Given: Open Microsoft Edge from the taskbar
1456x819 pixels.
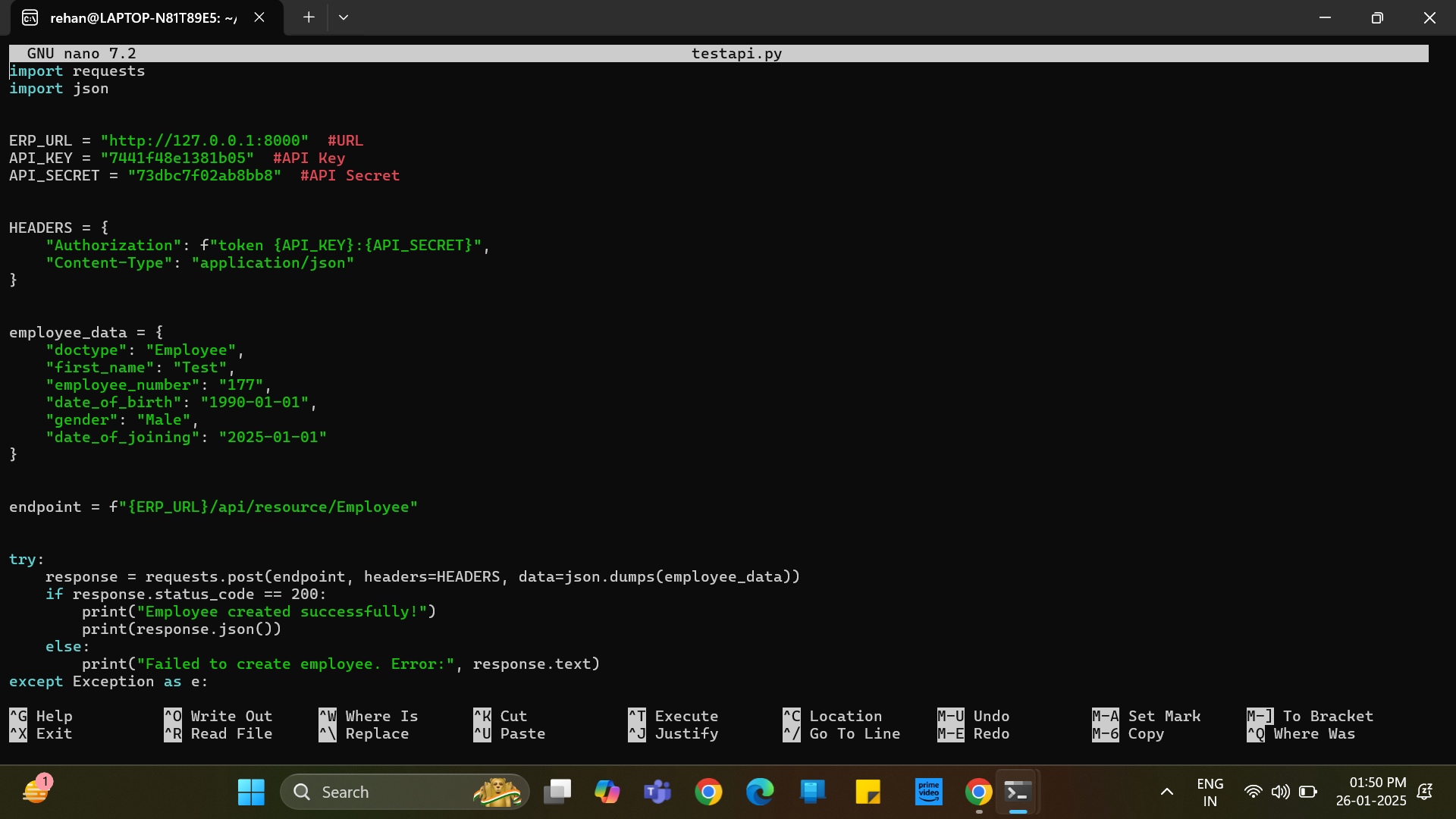Looking at the screenshot, I should coord(761,791).
